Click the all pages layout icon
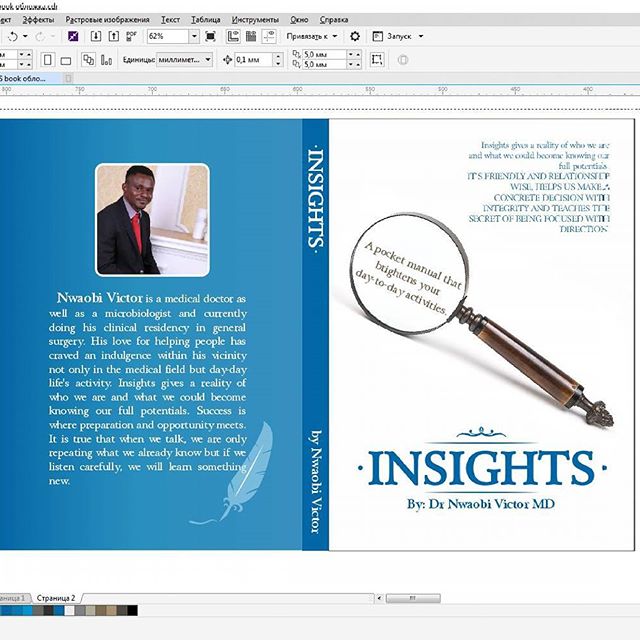This screenshot has height=640, width=640. (x=88, y=60)
